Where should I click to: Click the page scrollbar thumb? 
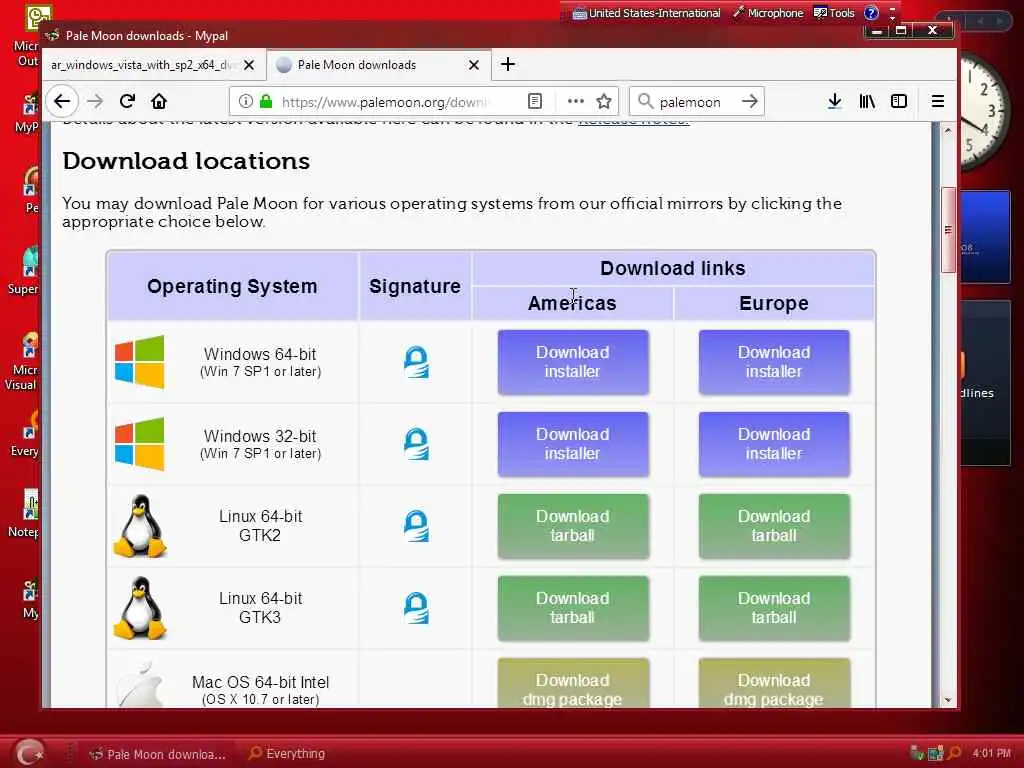[x=948, y=230]
